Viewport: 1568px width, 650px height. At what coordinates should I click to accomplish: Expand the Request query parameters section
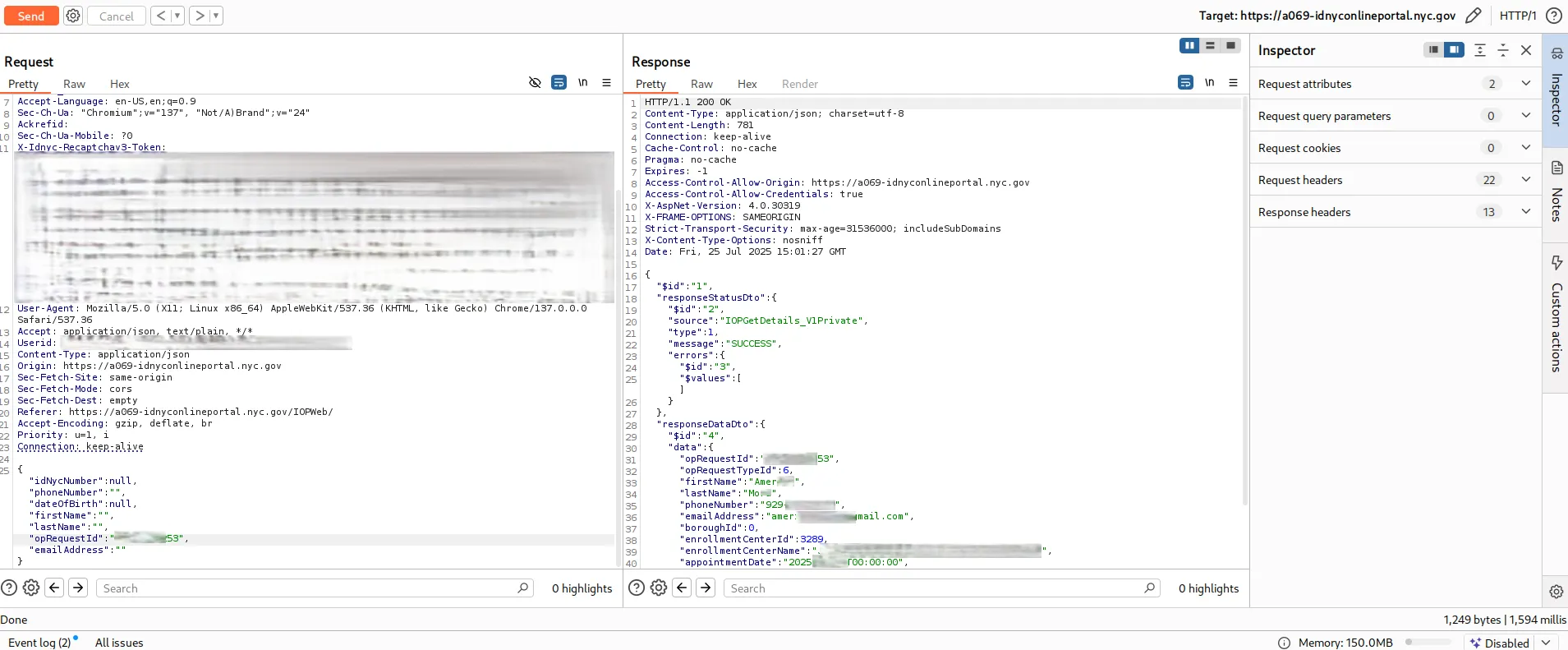(1395, 116)
